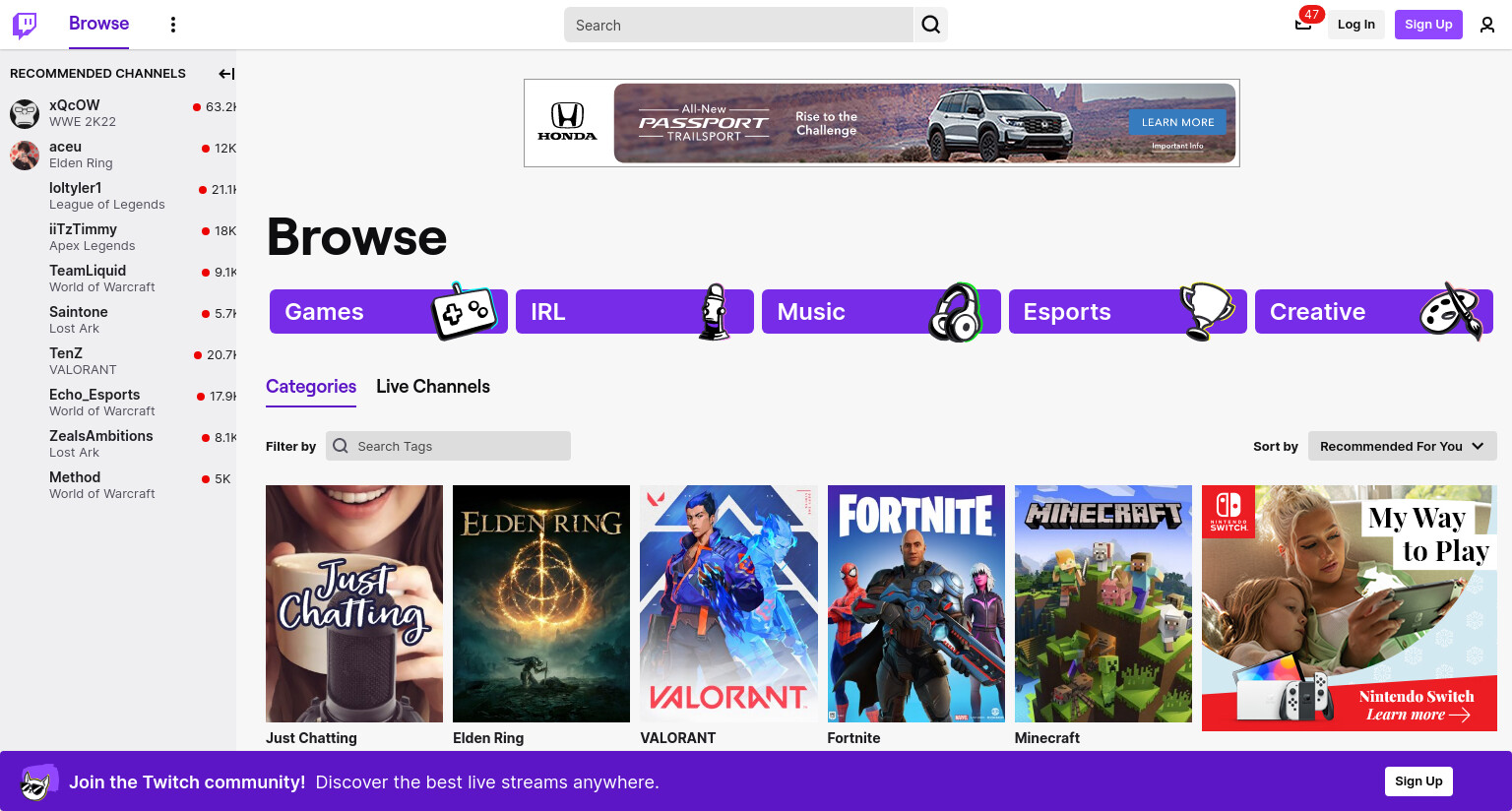Open the Fortnite cover thumbnail

point(916,603)
